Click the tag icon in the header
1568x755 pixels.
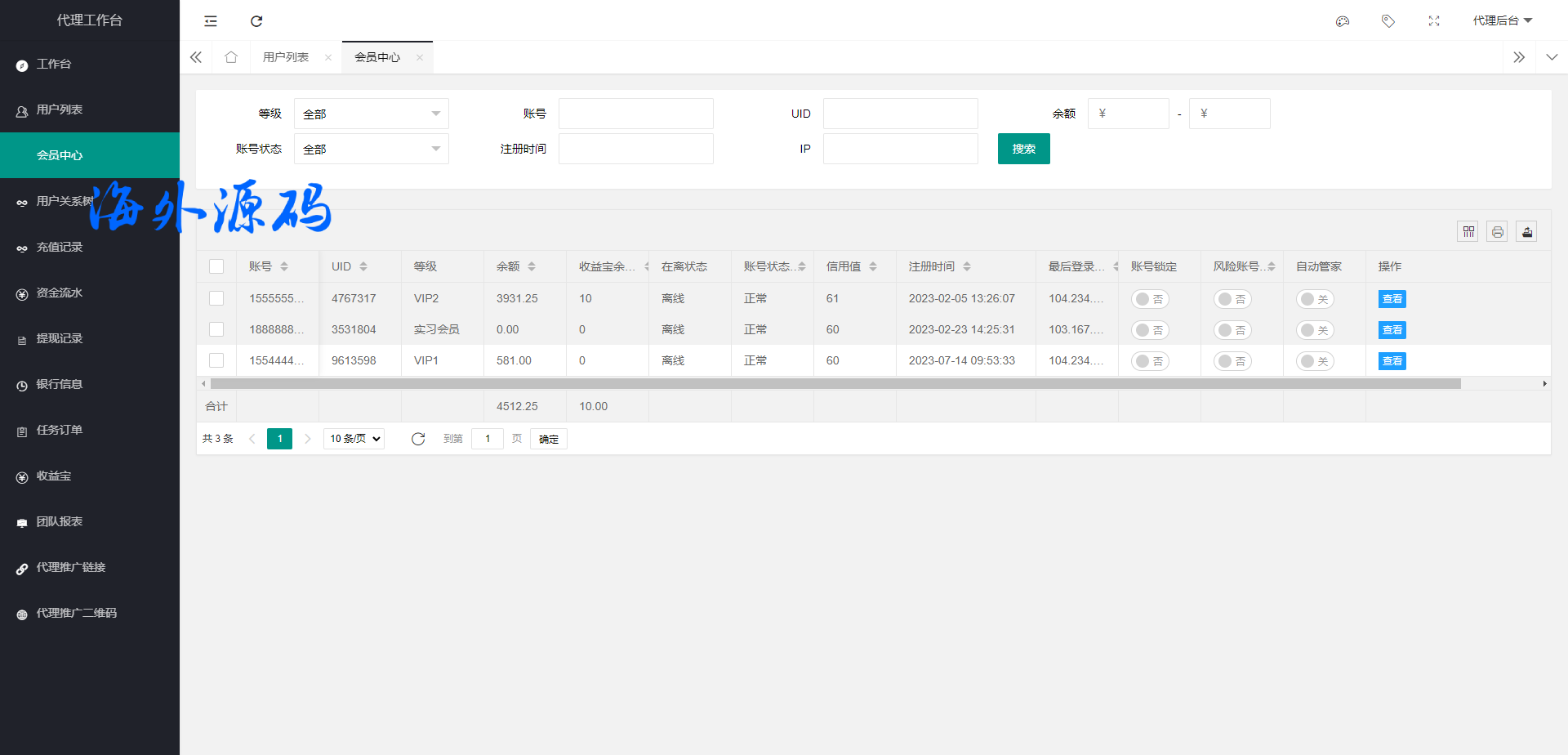1388,21
